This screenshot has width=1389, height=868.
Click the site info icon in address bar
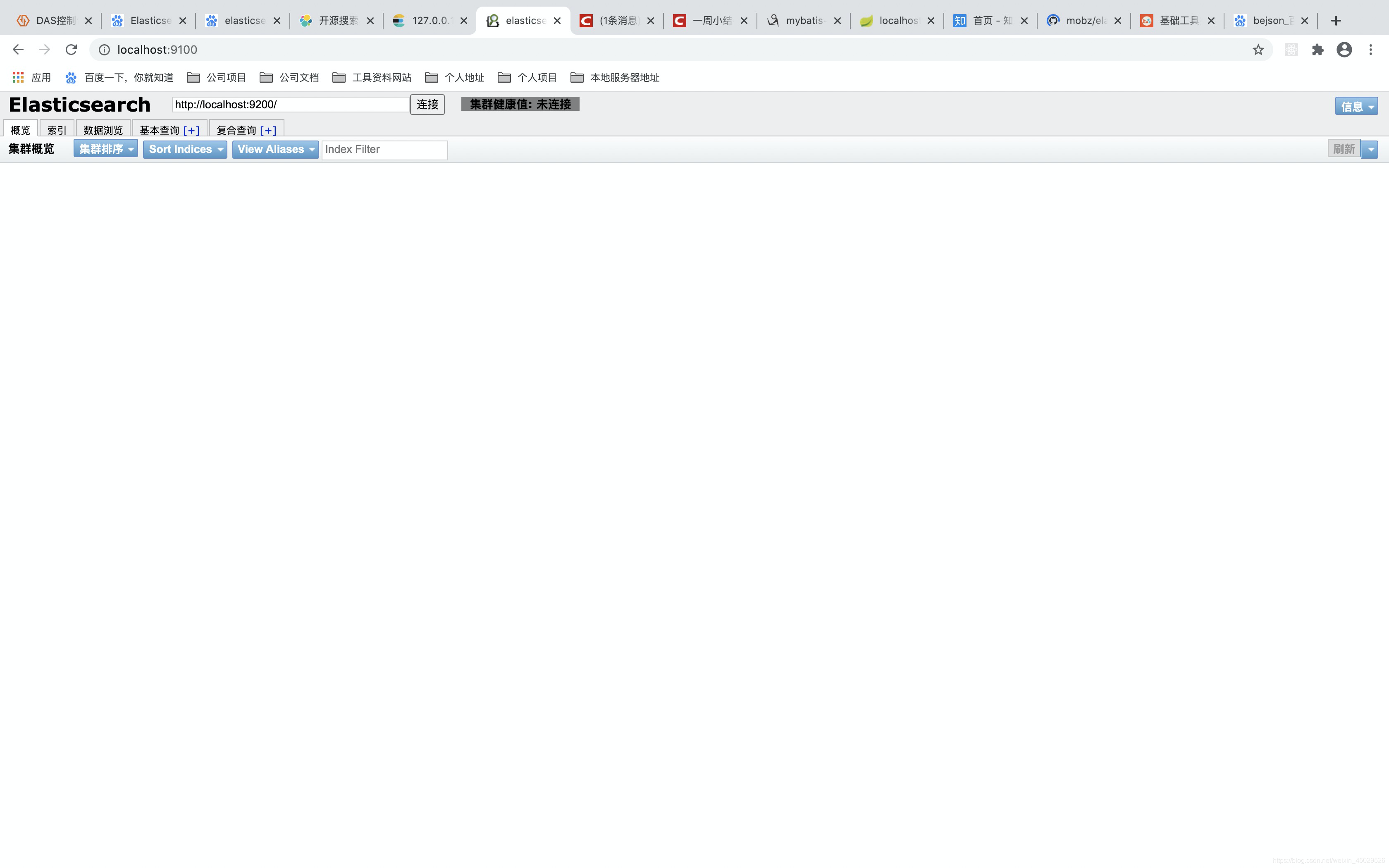(105, 50)
